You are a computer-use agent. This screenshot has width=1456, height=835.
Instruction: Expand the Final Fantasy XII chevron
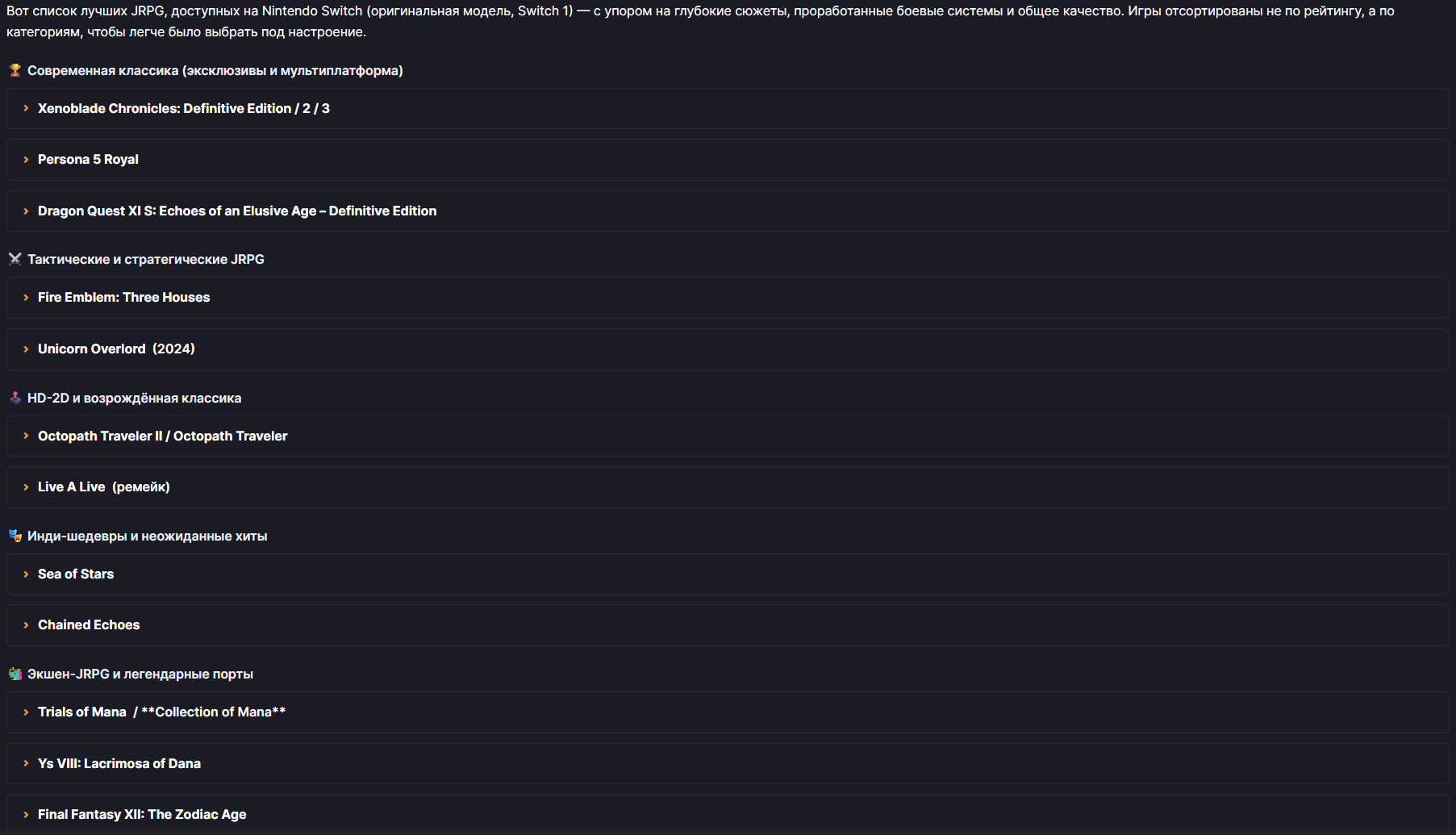[x=26, y=815]
